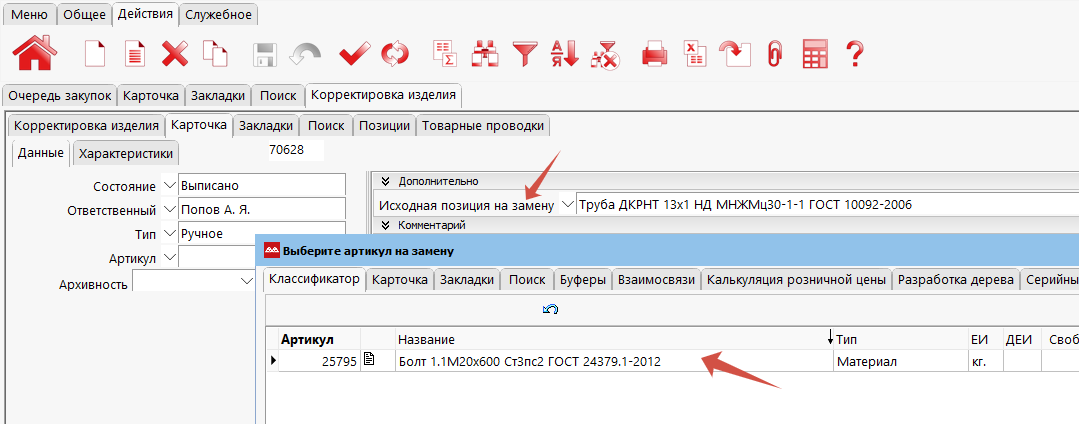1079x424 pixels.
Task: Collapse the Комментарий section
Action: pos(385,224)
